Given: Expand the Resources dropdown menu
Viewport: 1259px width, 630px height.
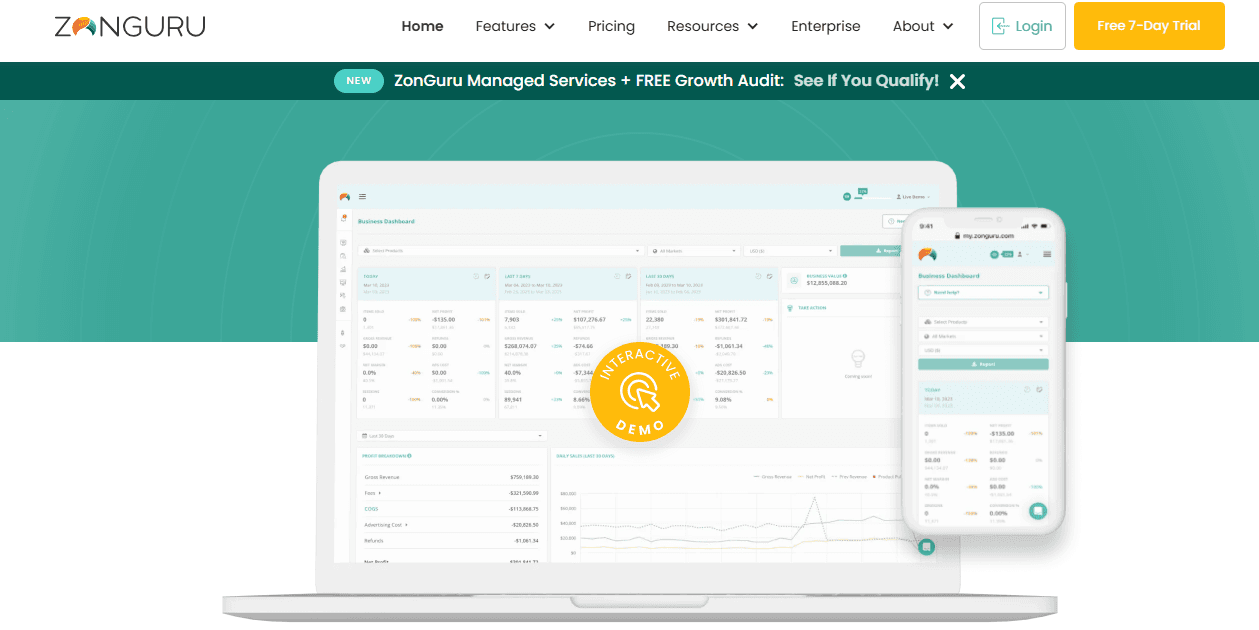Looking at the screenshot, I should 712,26.
